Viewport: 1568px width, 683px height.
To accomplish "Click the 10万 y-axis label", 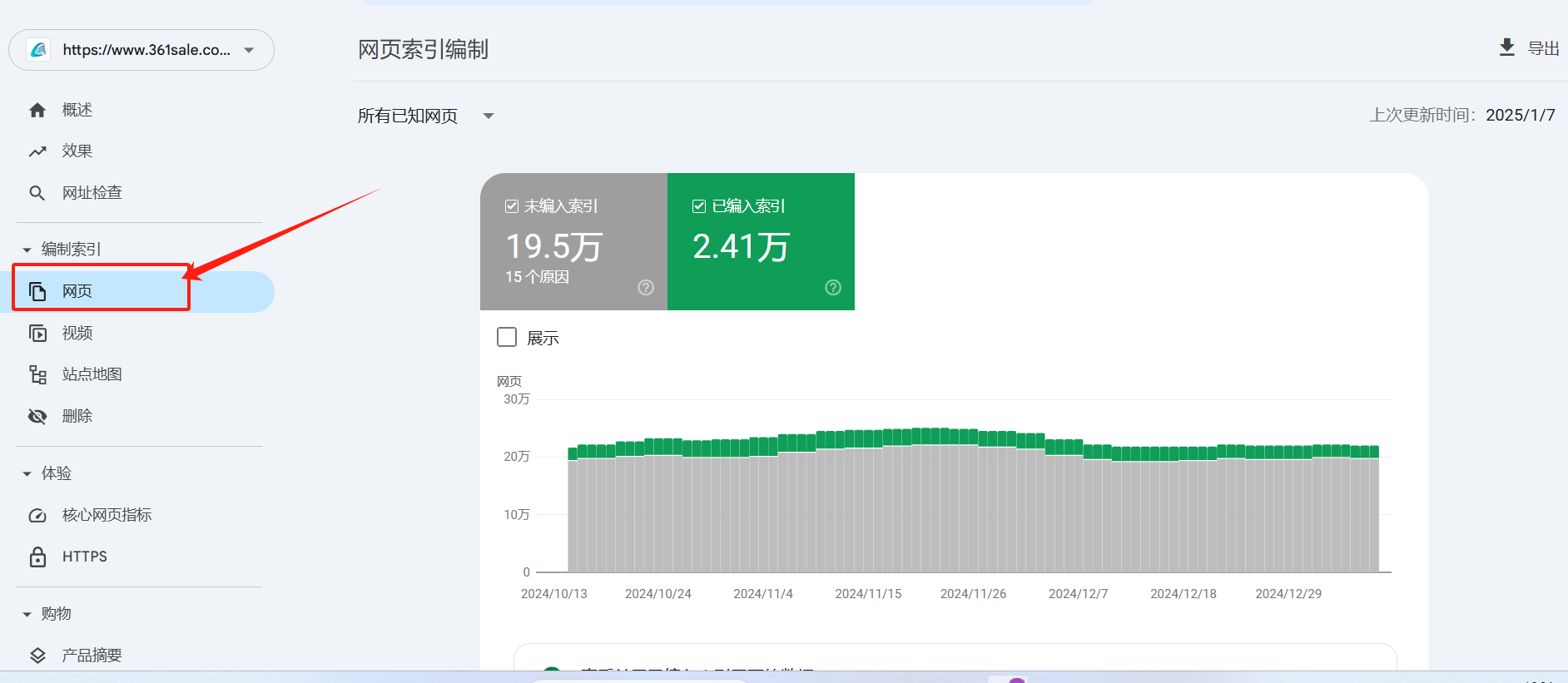I will pos(517,515).
